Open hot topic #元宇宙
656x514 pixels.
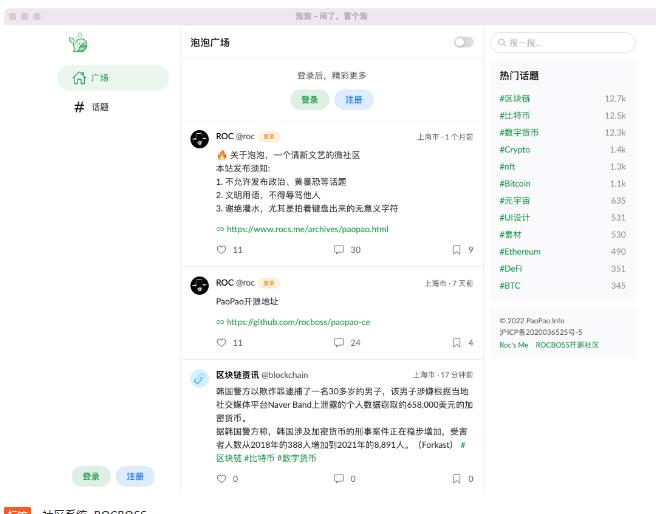coord(515,201)
